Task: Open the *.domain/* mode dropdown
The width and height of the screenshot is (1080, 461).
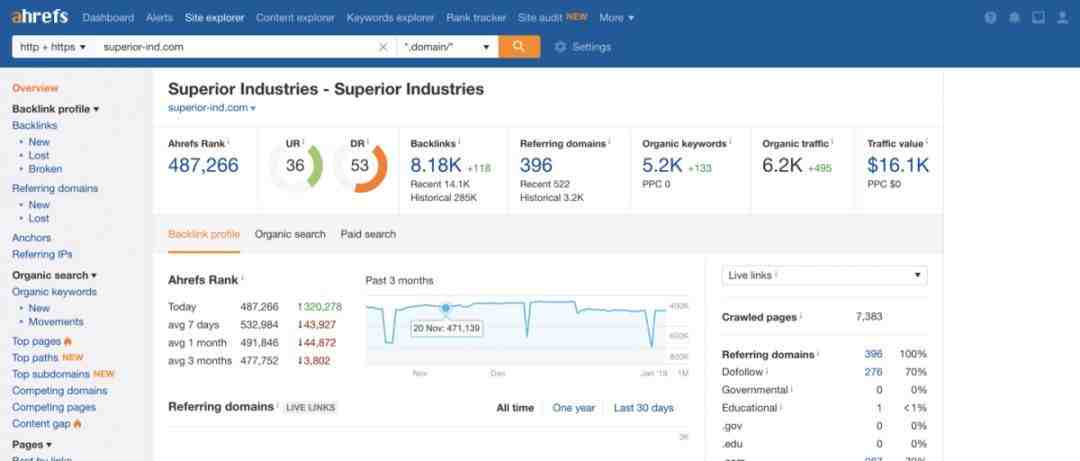Action: [x=448, y=47]
